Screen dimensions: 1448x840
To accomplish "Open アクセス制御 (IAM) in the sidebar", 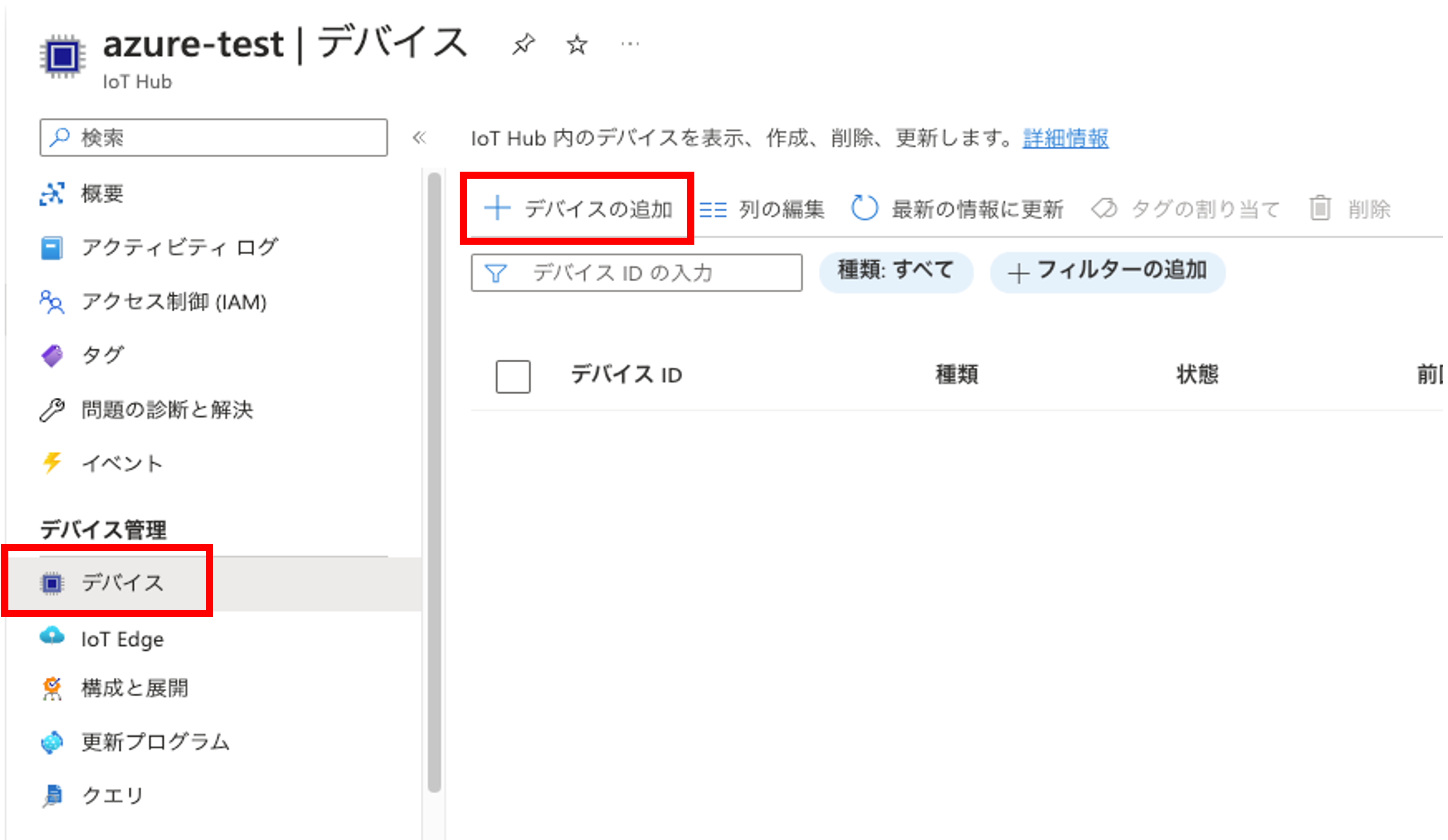I will click(173, 302).
